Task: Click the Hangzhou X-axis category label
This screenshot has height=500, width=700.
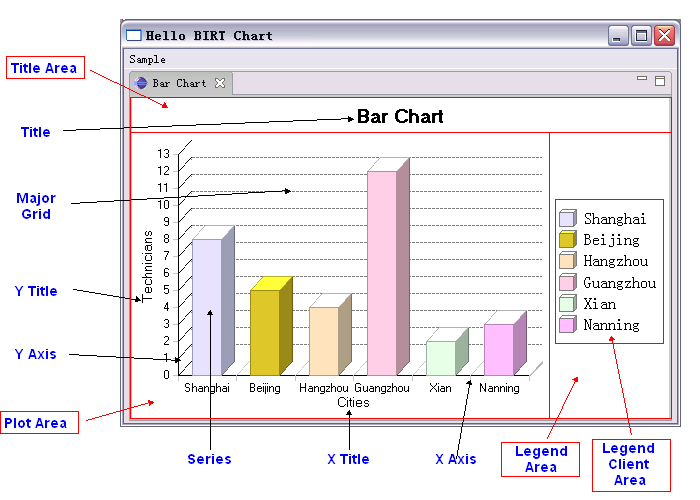Action: point(324,388)
